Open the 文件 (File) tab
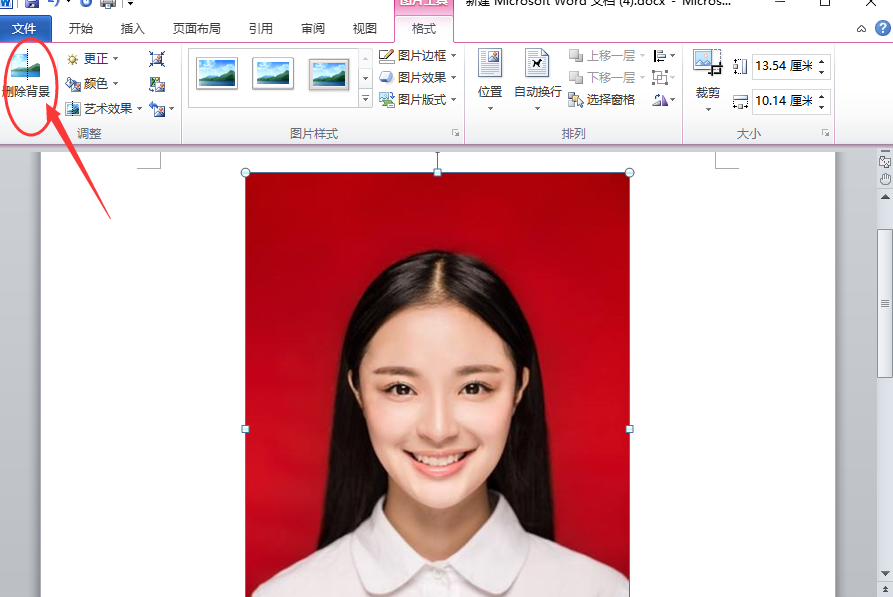 pyautogui.click(x=24, y=28)
